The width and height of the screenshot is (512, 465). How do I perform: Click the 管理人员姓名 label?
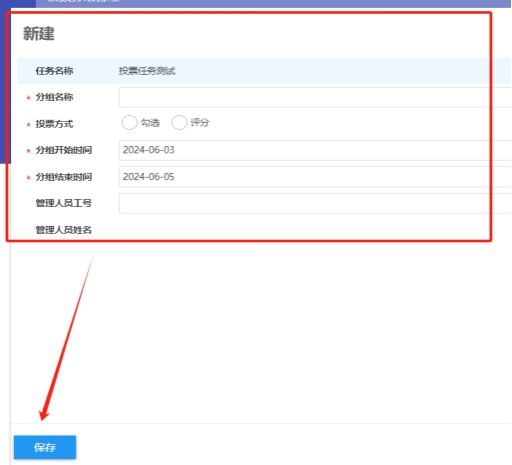[x=64, y=230]
